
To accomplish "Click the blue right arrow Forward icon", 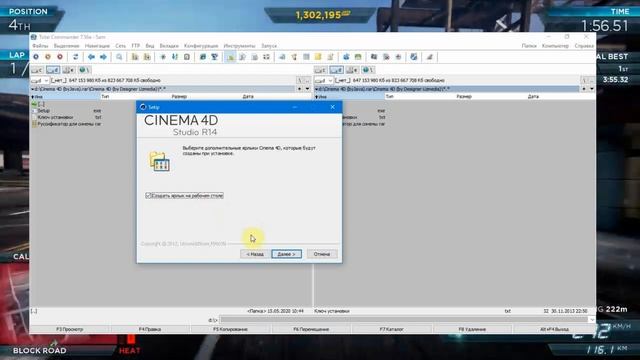I will click(103, 57).
